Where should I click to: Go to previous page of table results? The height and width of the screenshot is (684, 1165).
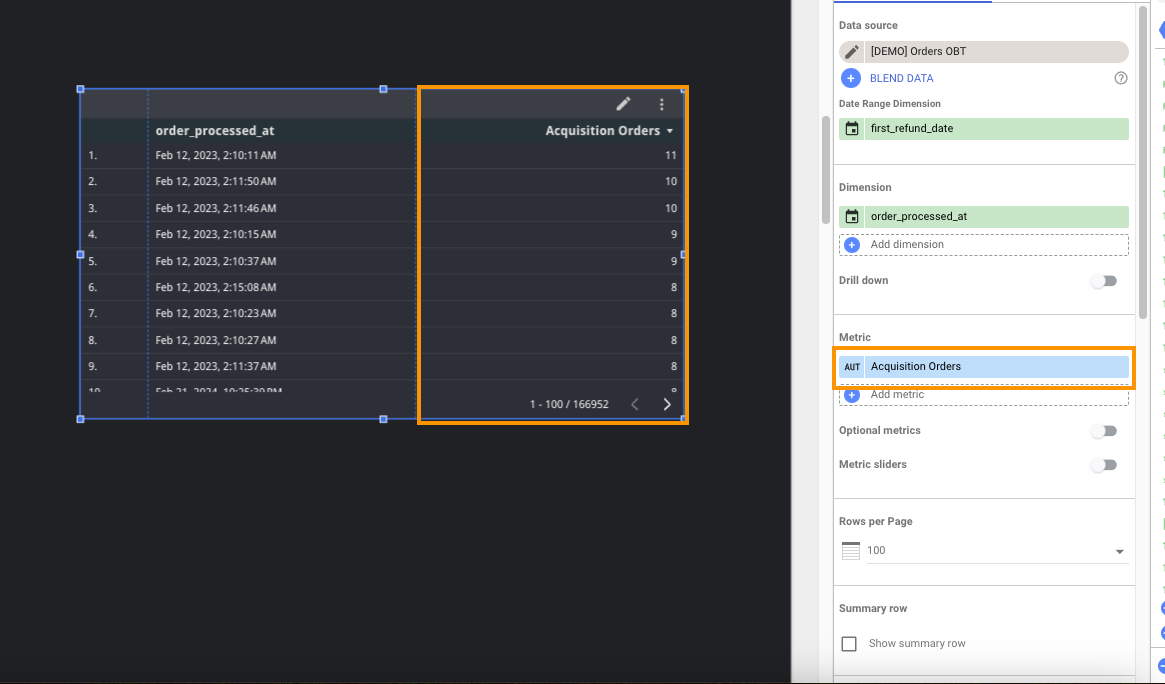tap(635, 404)
